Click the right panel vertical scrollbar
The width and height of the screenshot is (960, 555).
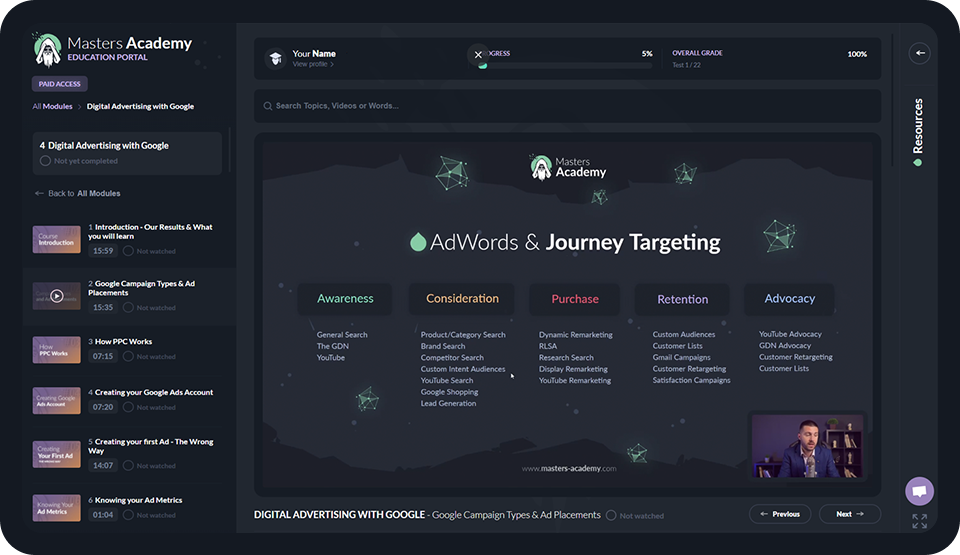tap(893, 101)
